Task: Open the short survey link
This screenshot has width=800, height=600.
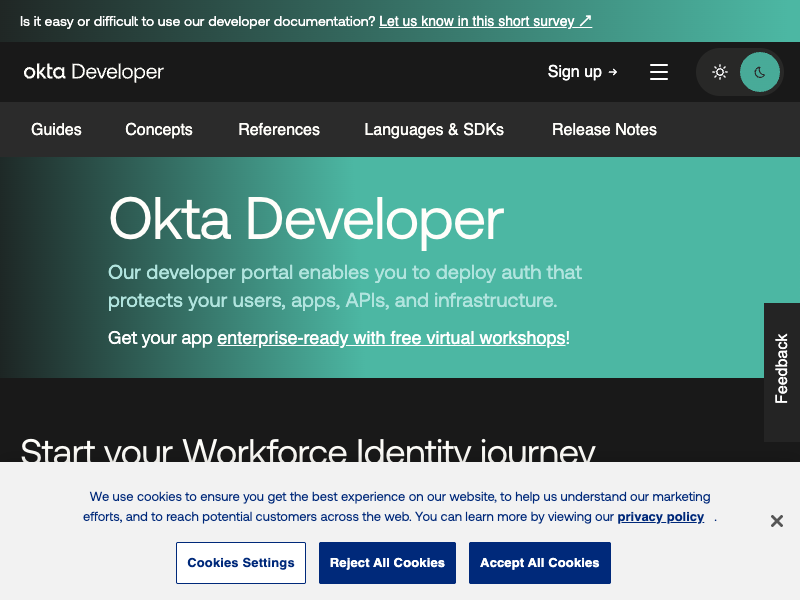Action: point(485,21)
